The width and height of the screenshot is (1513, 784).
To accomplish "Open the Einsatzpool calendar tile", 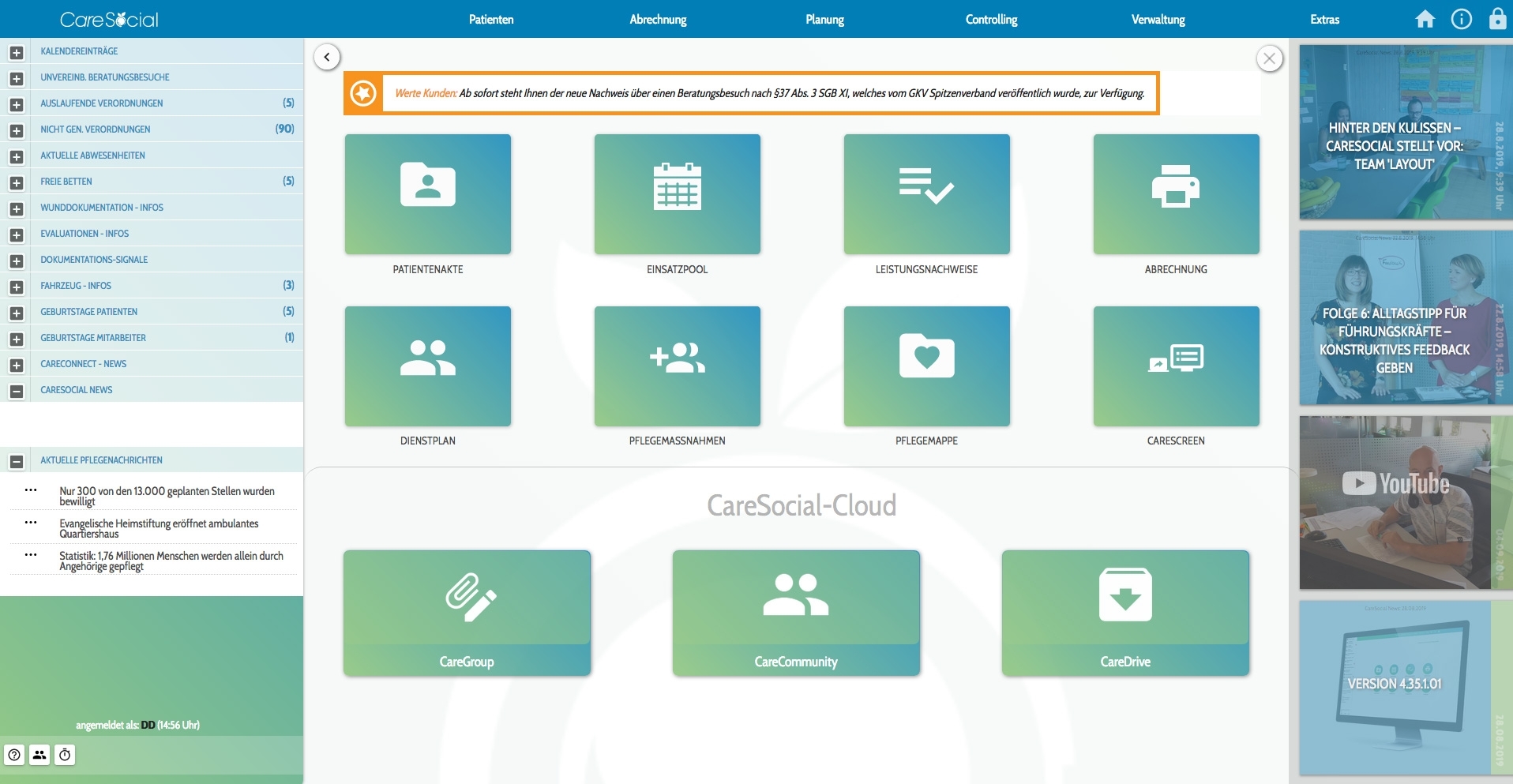I will coord(678,194).
